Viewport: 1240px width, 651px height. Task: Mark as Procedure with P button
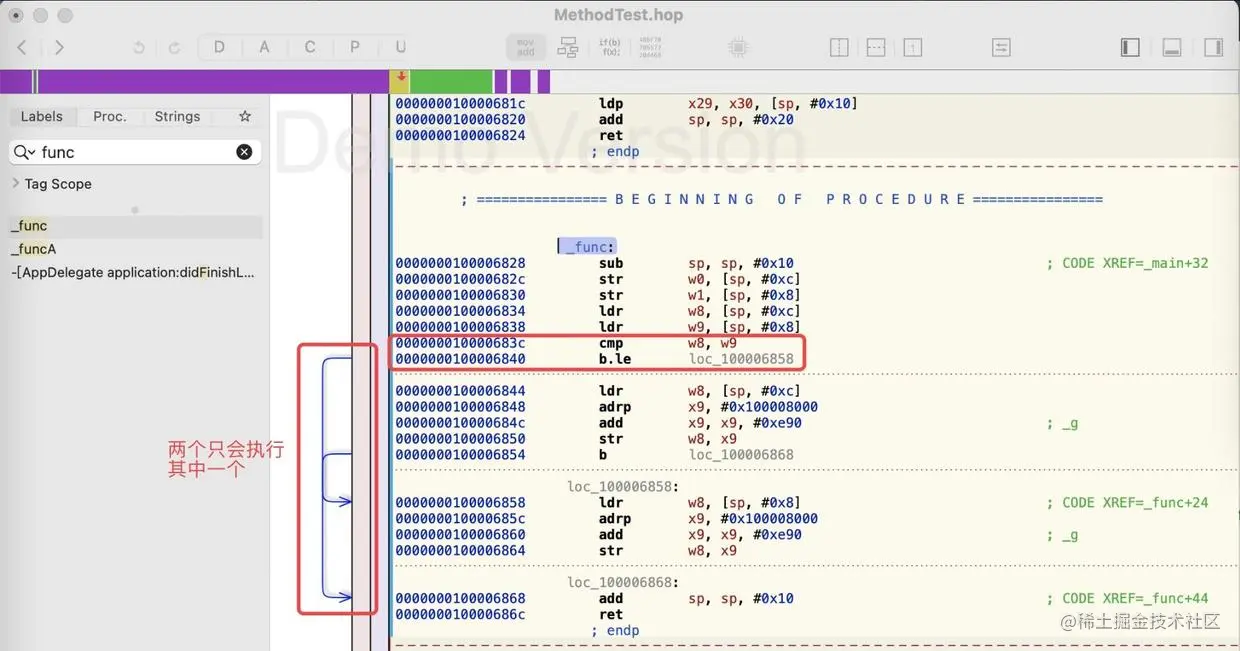tap(355, 47)
